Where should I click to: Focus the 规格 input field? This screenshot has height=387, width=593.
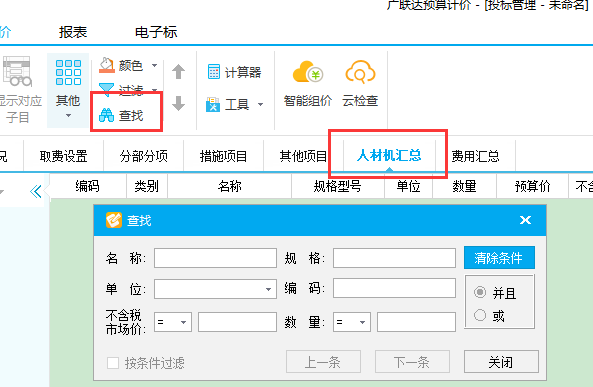[394, 258]
